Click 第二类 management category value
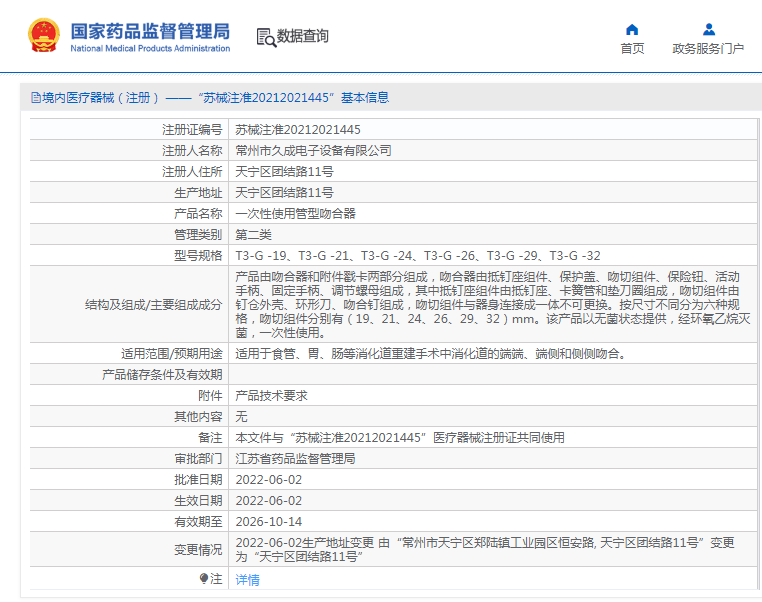 tap(253, 235)
